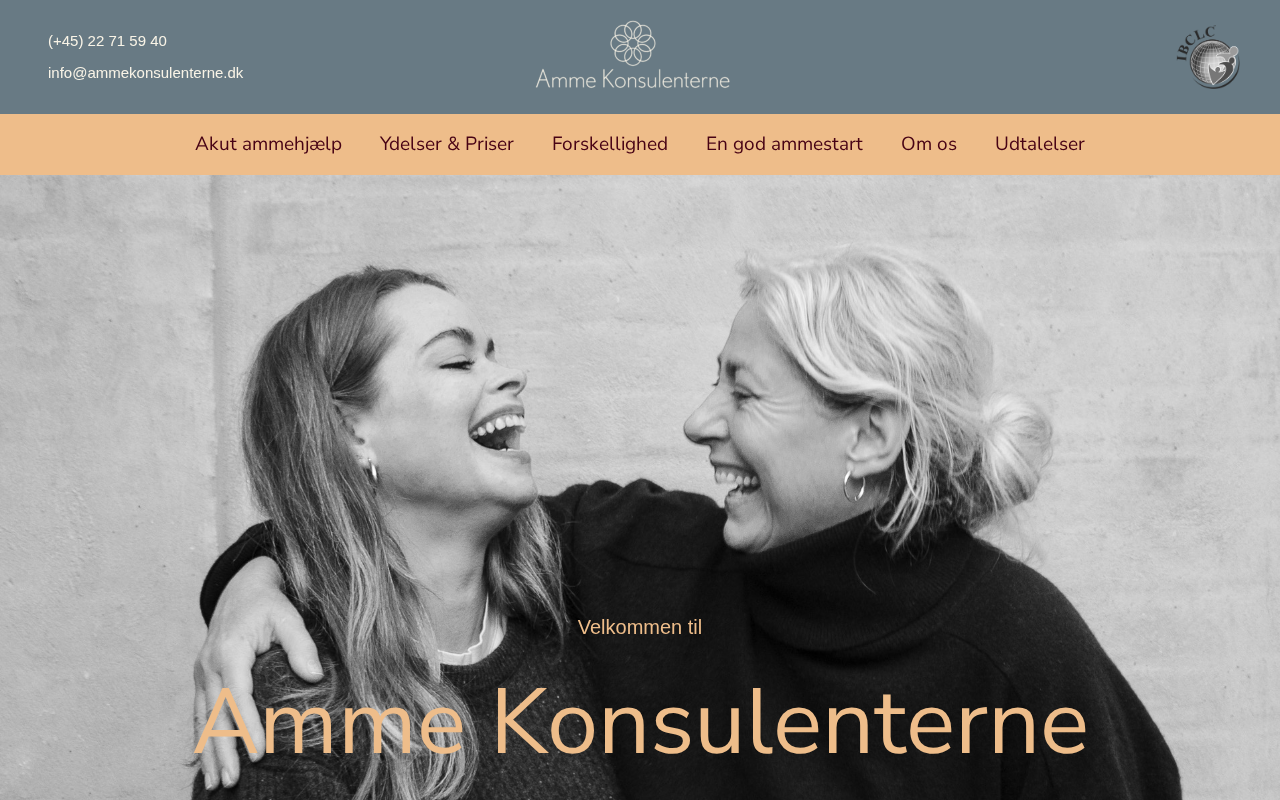This screenshot has width=1280, height=800.
Task: Click the flower emblem in the header logo
Action: [x=633, y=43]
